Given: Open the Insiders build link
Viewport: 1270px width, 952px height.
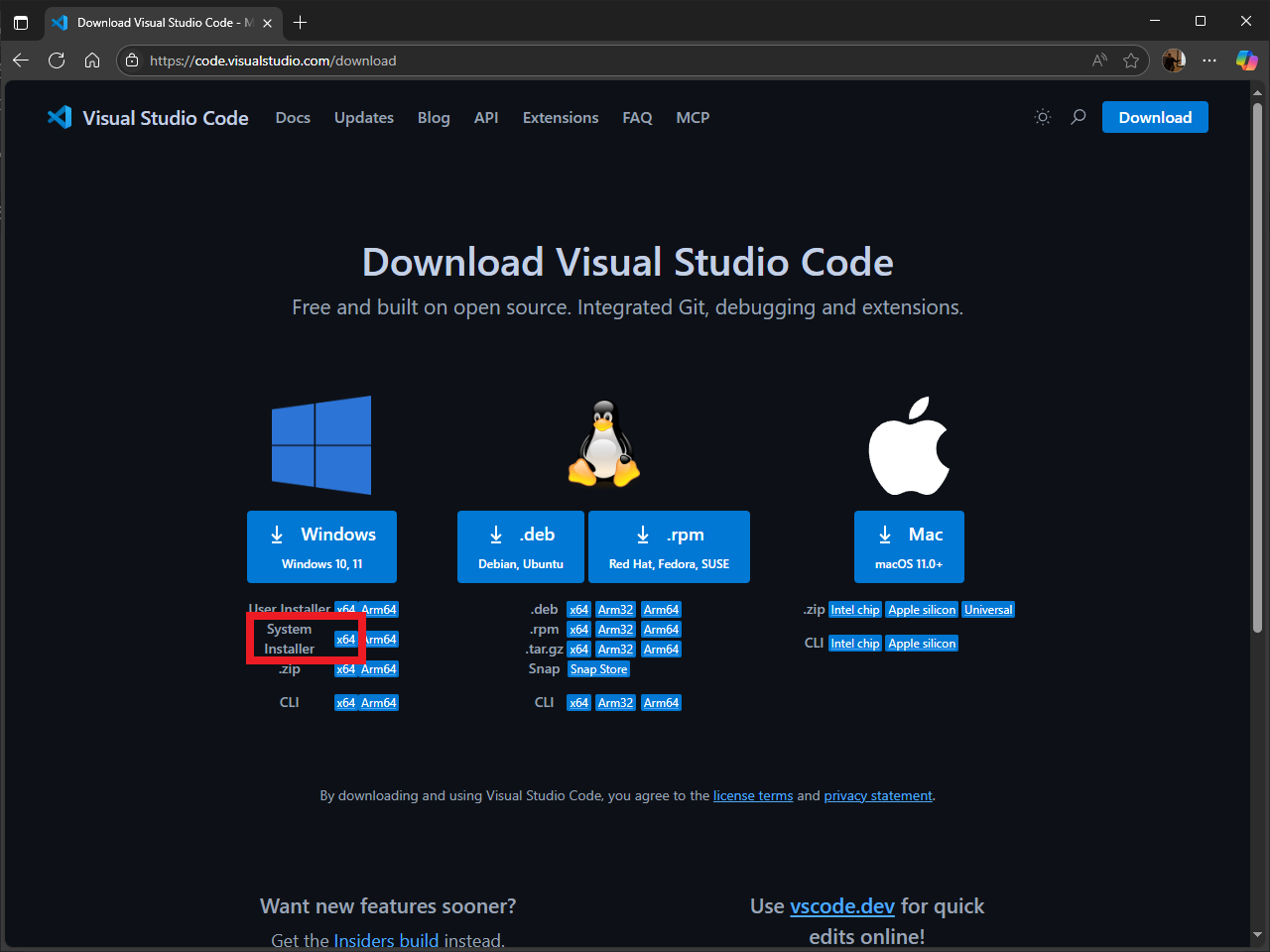Looking at the screenshot, I should tap(386, 940).
